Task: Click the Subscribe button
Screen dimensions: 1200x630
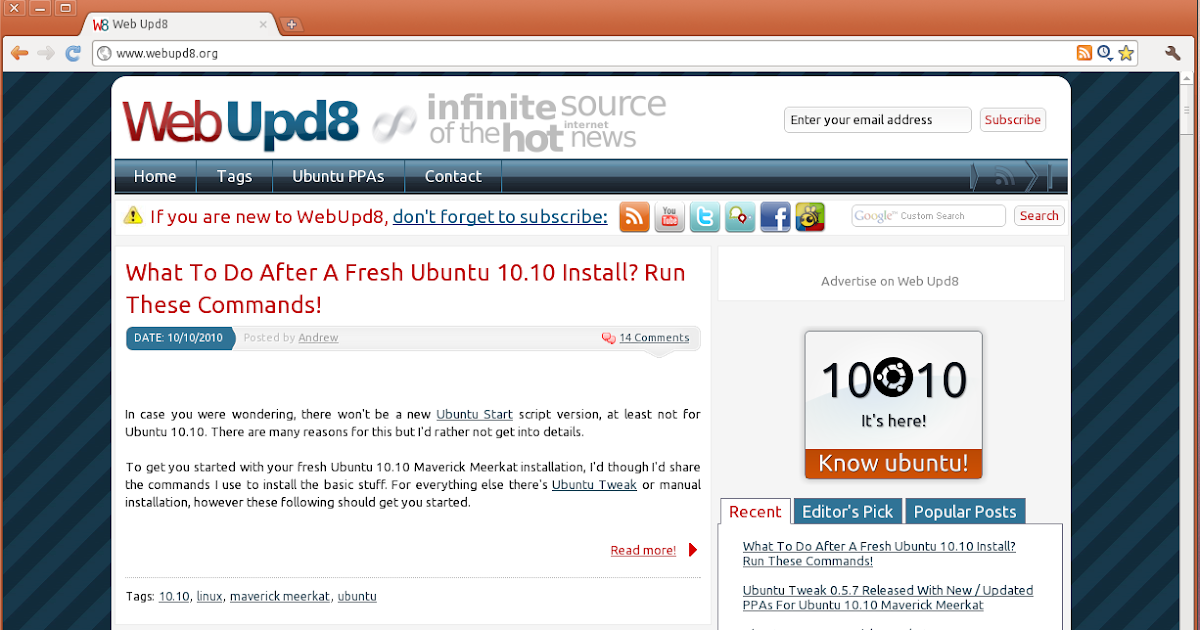Action: pos(1012,119)
